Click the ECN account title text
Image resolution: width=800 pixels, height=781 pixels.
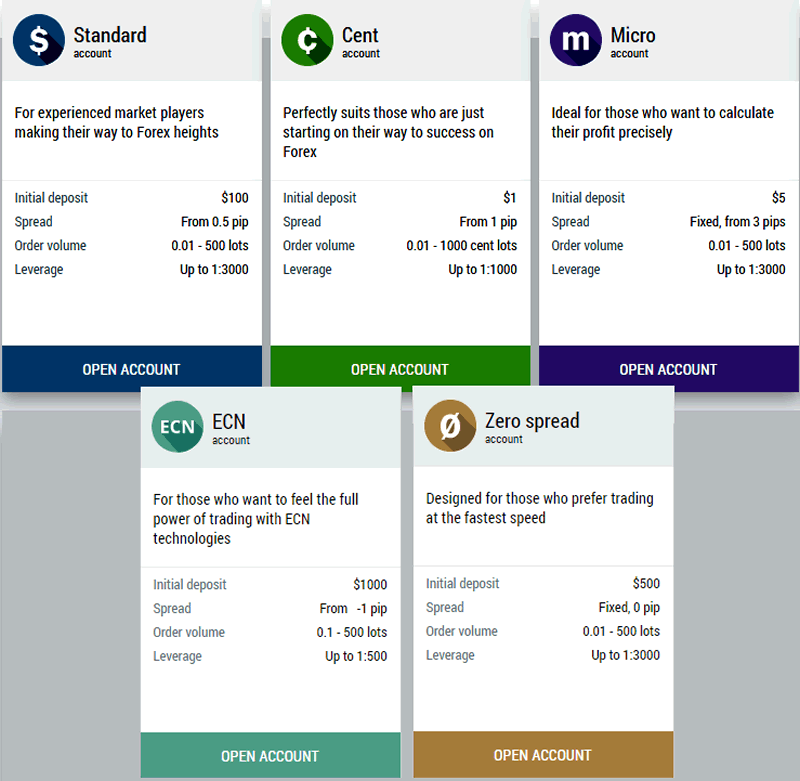pos(229,422)
